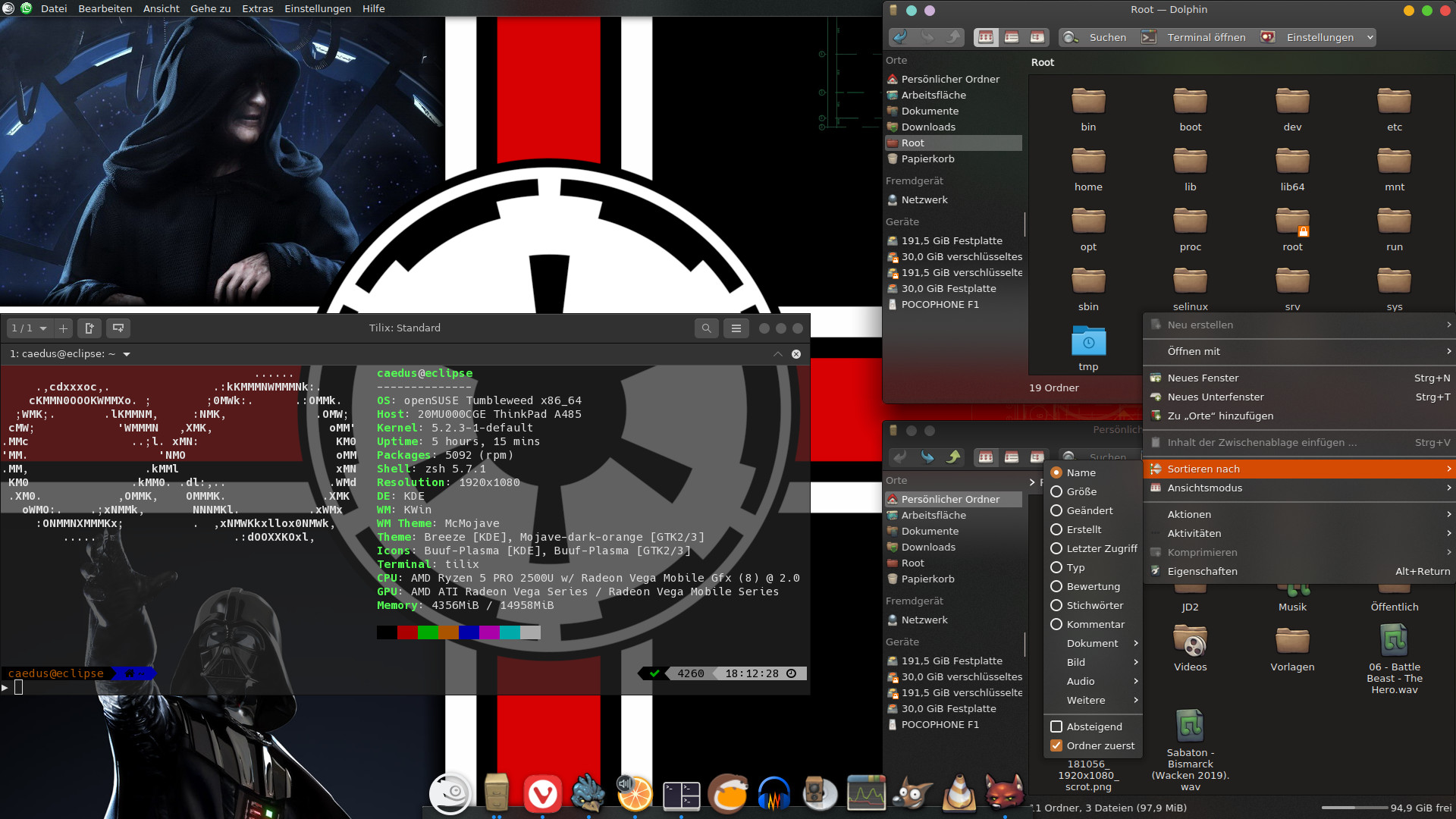This screenshot has width=1456, height=819.
Task: Enable the Absteigend checkbox
Action: point(1056,726)
